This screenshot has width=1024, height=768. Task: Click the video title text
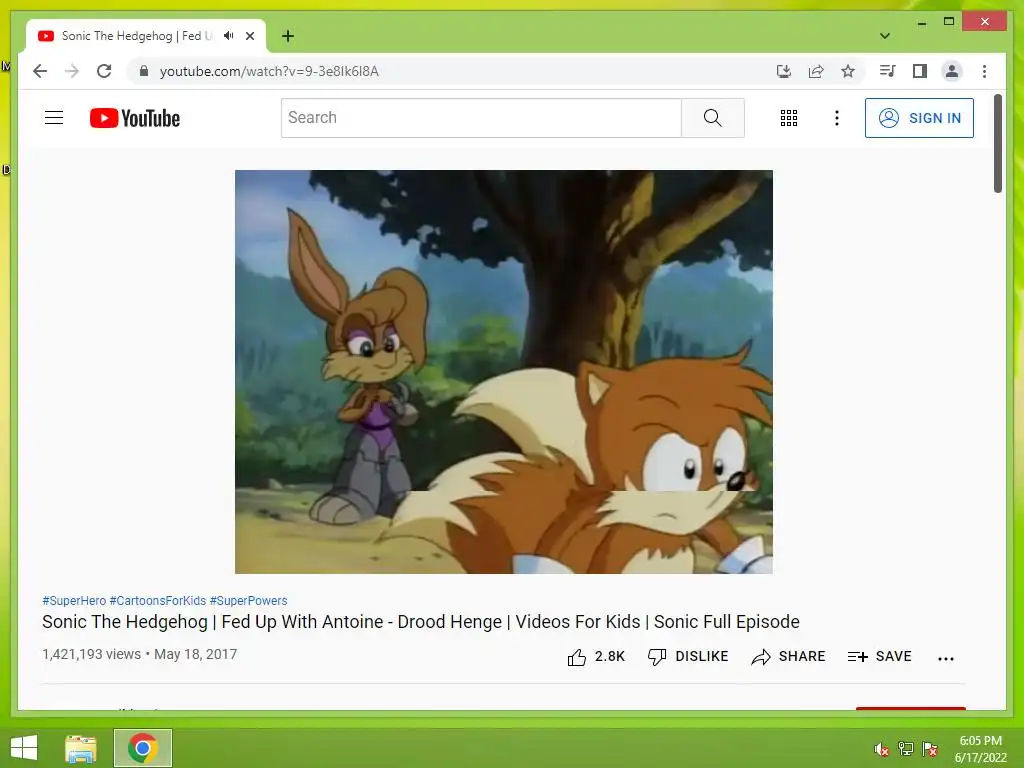pyautogui.click(x=421, y=622)
